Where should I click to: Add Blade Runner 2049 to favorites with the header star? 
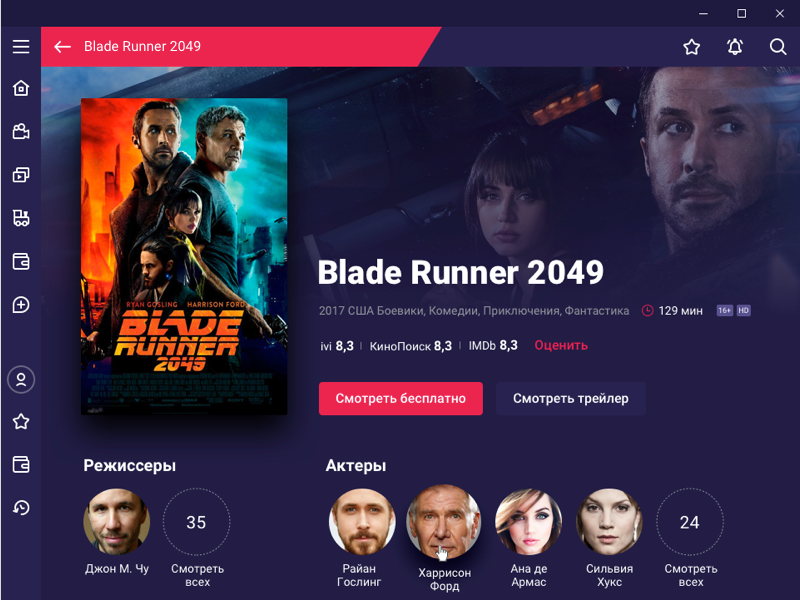tap(692, 47)
